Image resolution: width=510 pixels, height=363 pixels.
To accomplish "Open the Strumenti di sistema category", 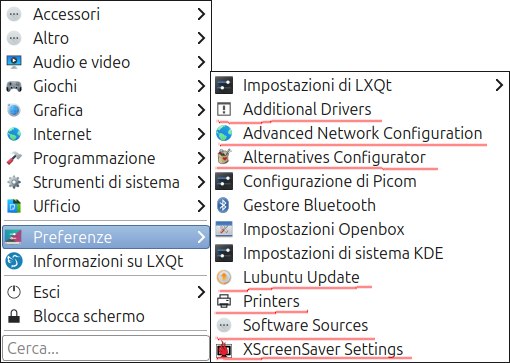I will click(106, 182).
